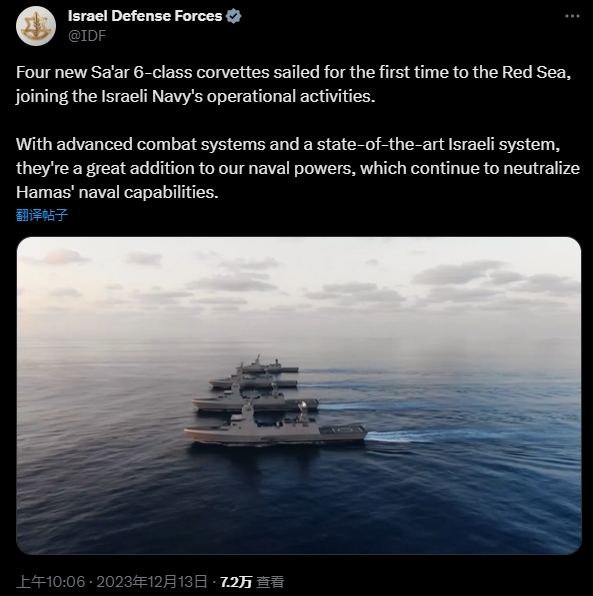Click the 翻译帖子 translate post link

(x=42, y=215)
